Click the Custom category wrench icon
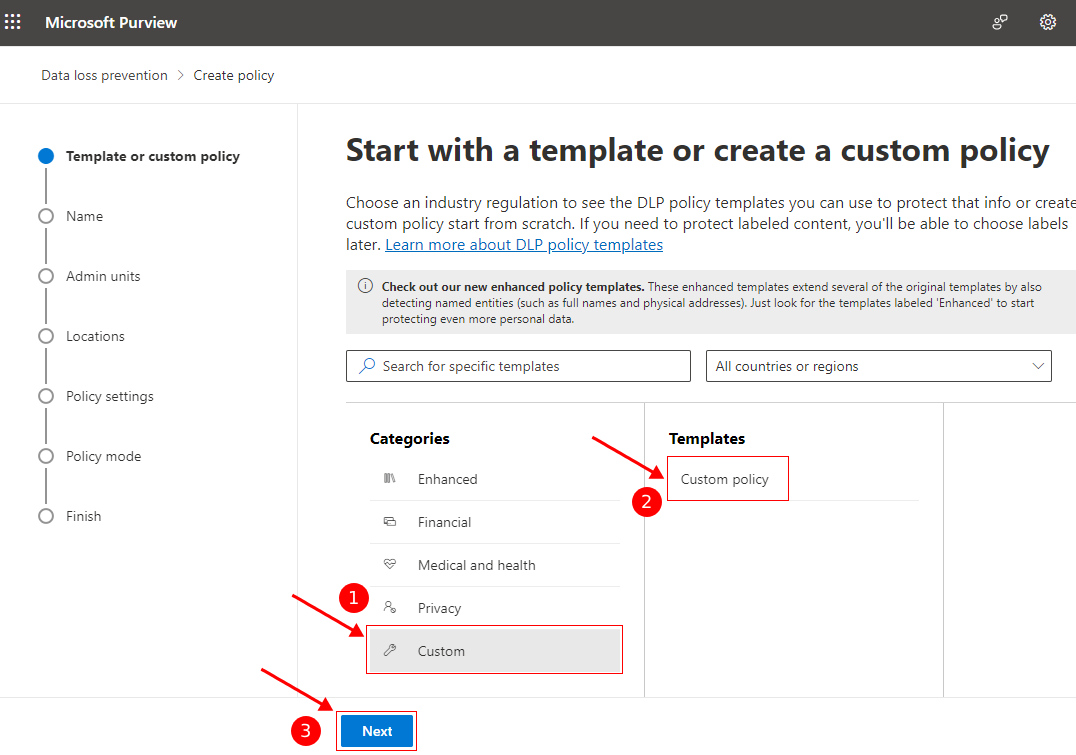This screenshot has width=1076, height=755. pyautogui.click(x=390, y=651)
